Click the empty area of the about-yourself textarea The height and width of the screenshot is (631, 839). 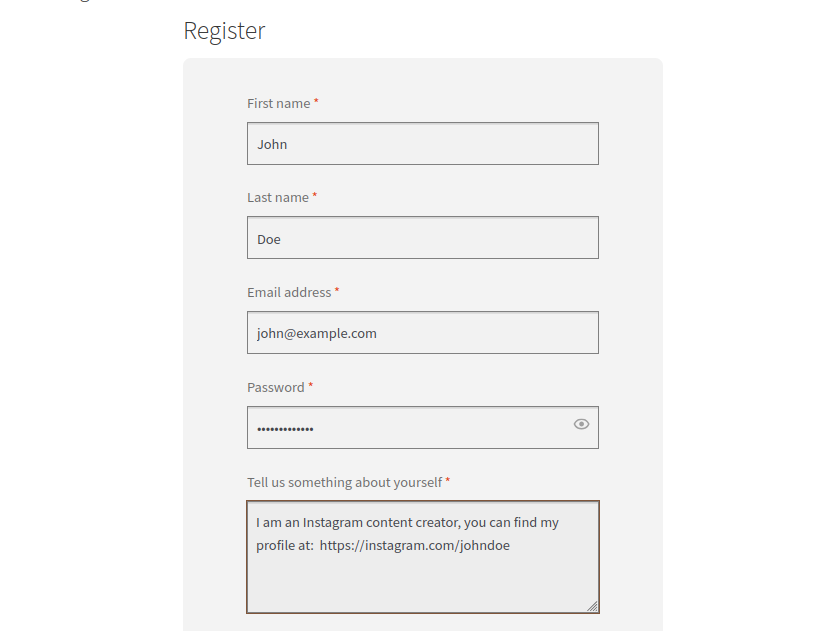click(423, 583)
